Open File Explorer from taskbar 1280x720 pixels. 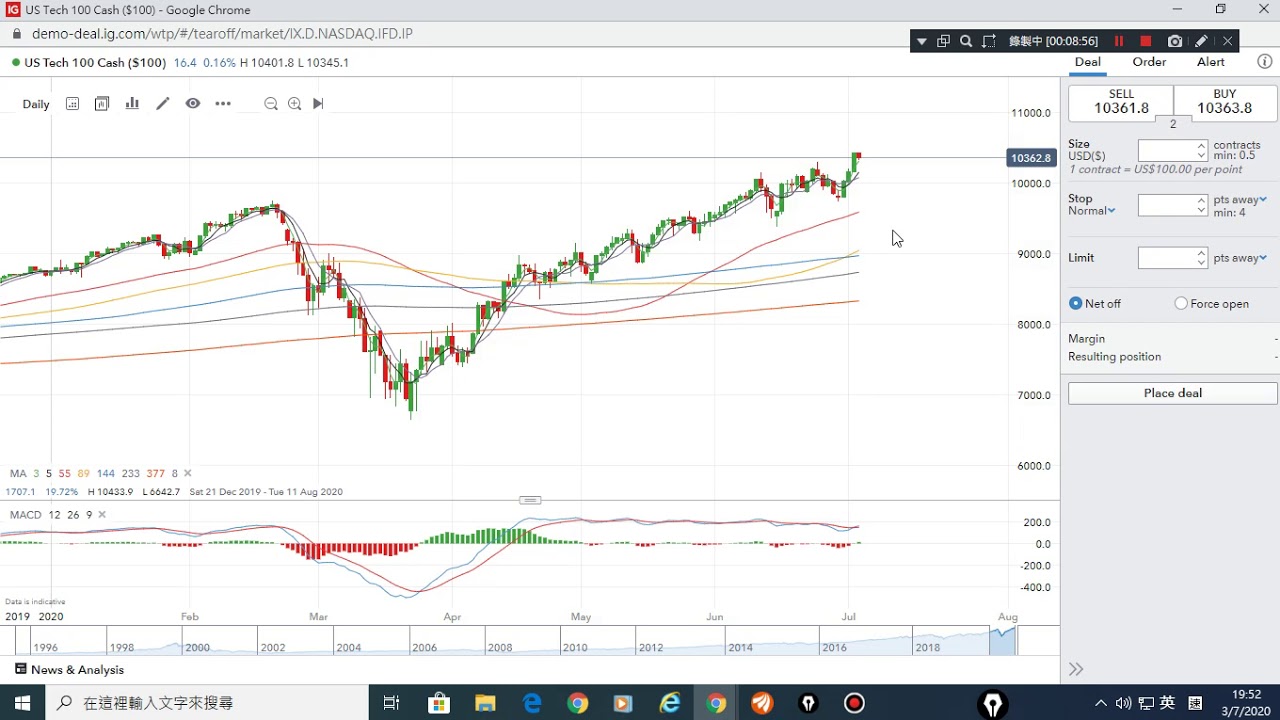pyautogui.click(x=485, y=703)
